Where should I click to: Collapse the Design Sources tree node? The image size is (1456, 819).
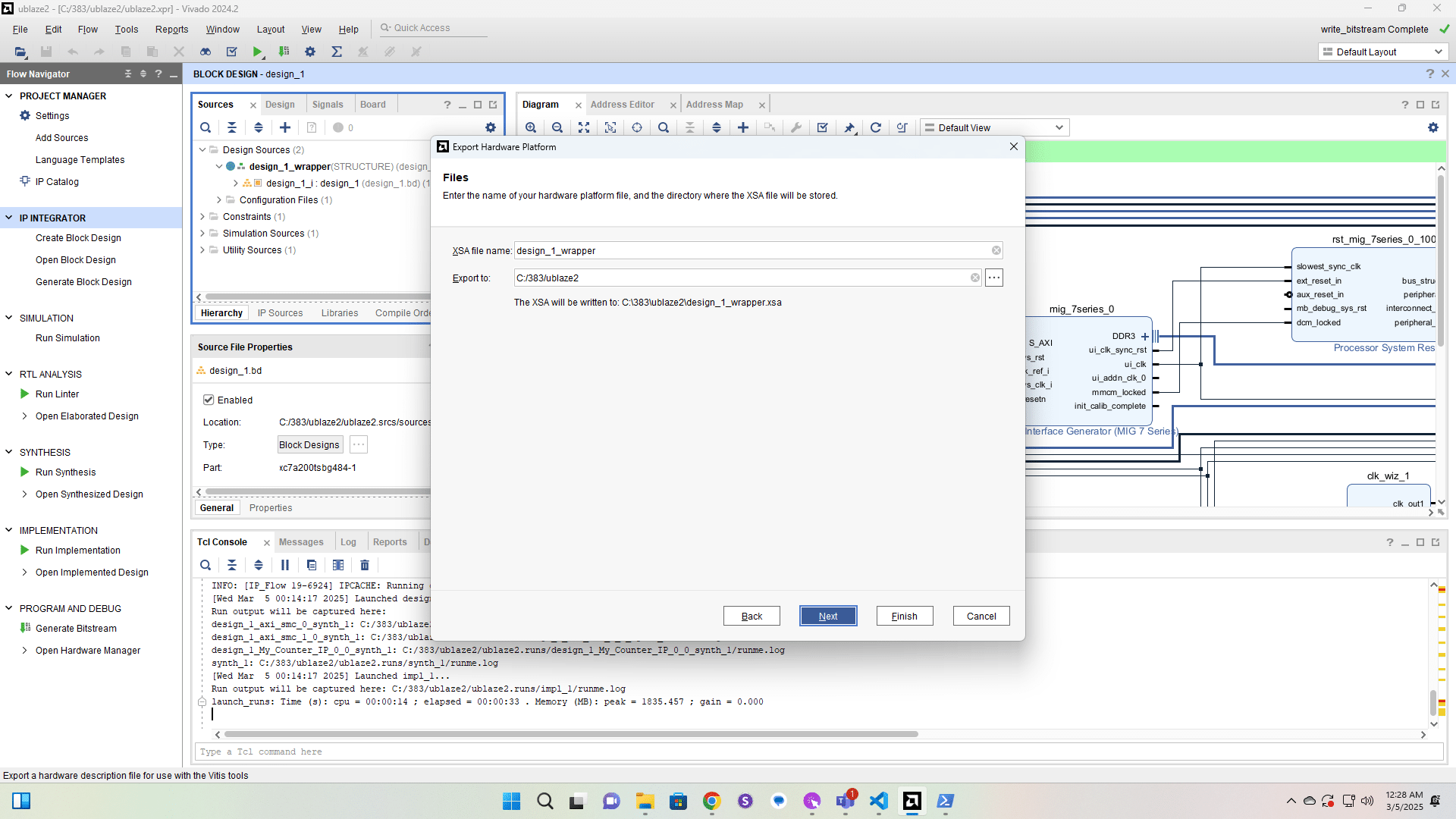click(202, 150)
